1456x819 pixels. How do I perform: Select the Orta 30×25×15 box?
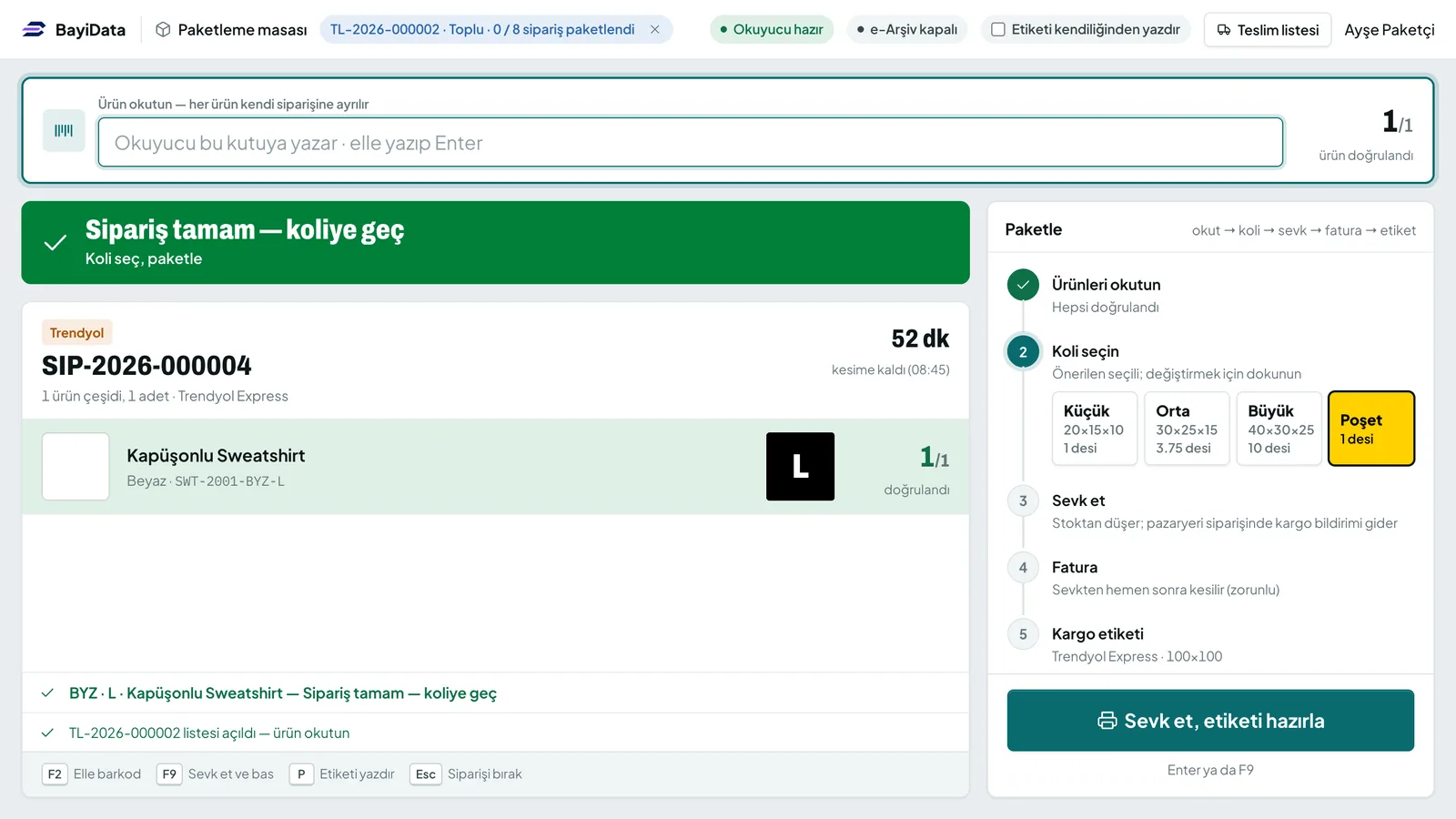[1187, 429]
